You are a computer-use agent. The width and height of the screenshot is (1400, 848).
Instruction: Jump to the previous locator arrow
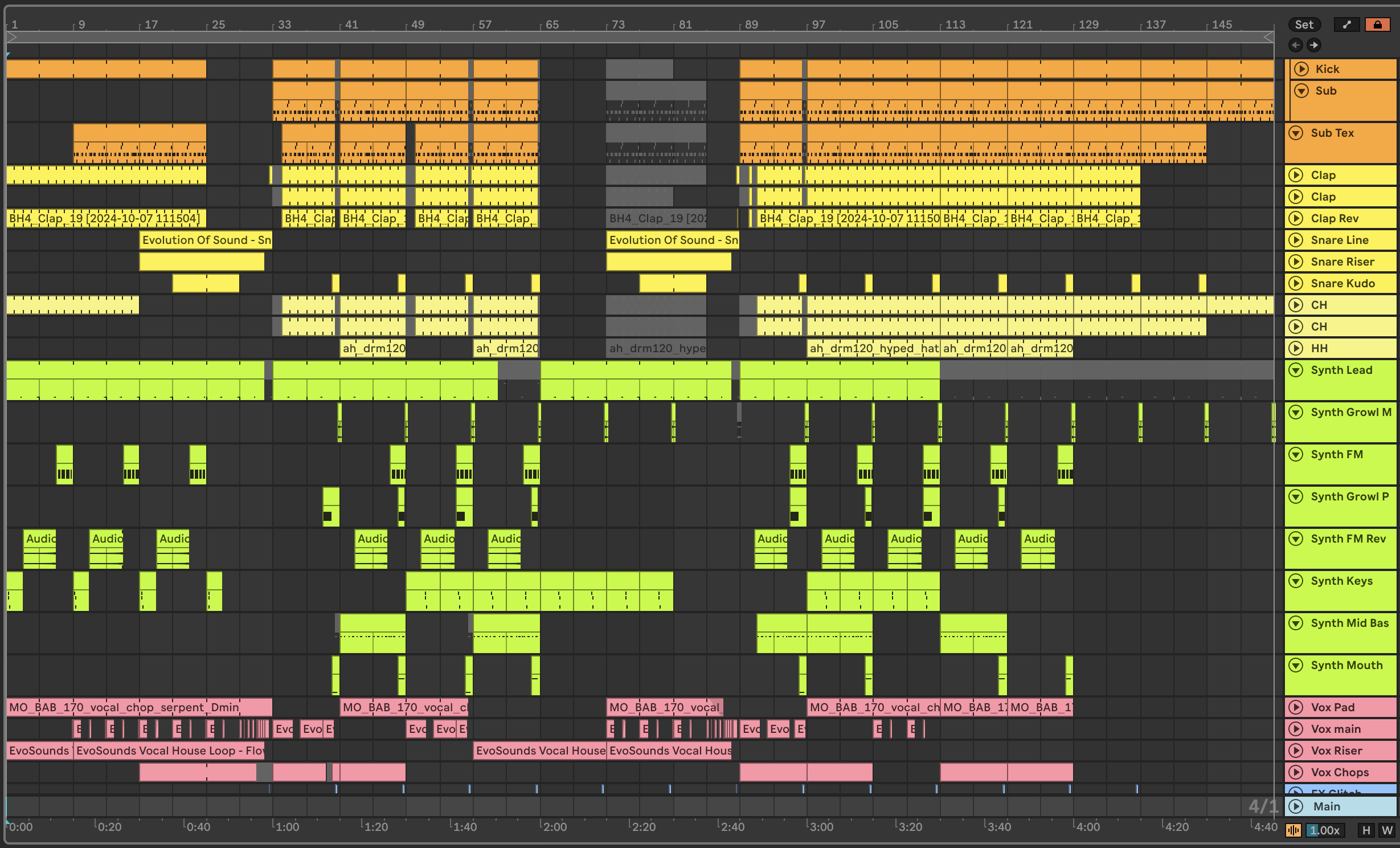(1296, 45)
